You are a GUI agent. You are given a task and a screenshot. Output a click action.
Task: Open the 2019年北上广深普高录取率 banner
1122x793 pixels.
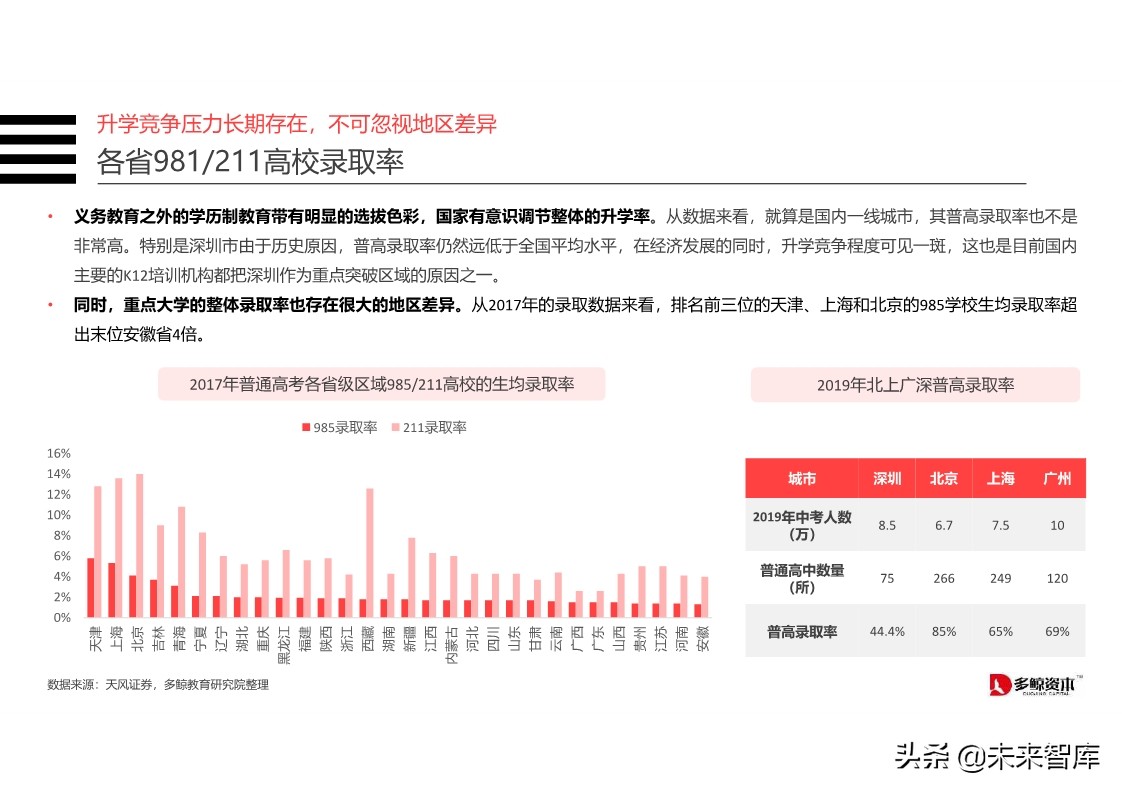[x=915, y=384]
